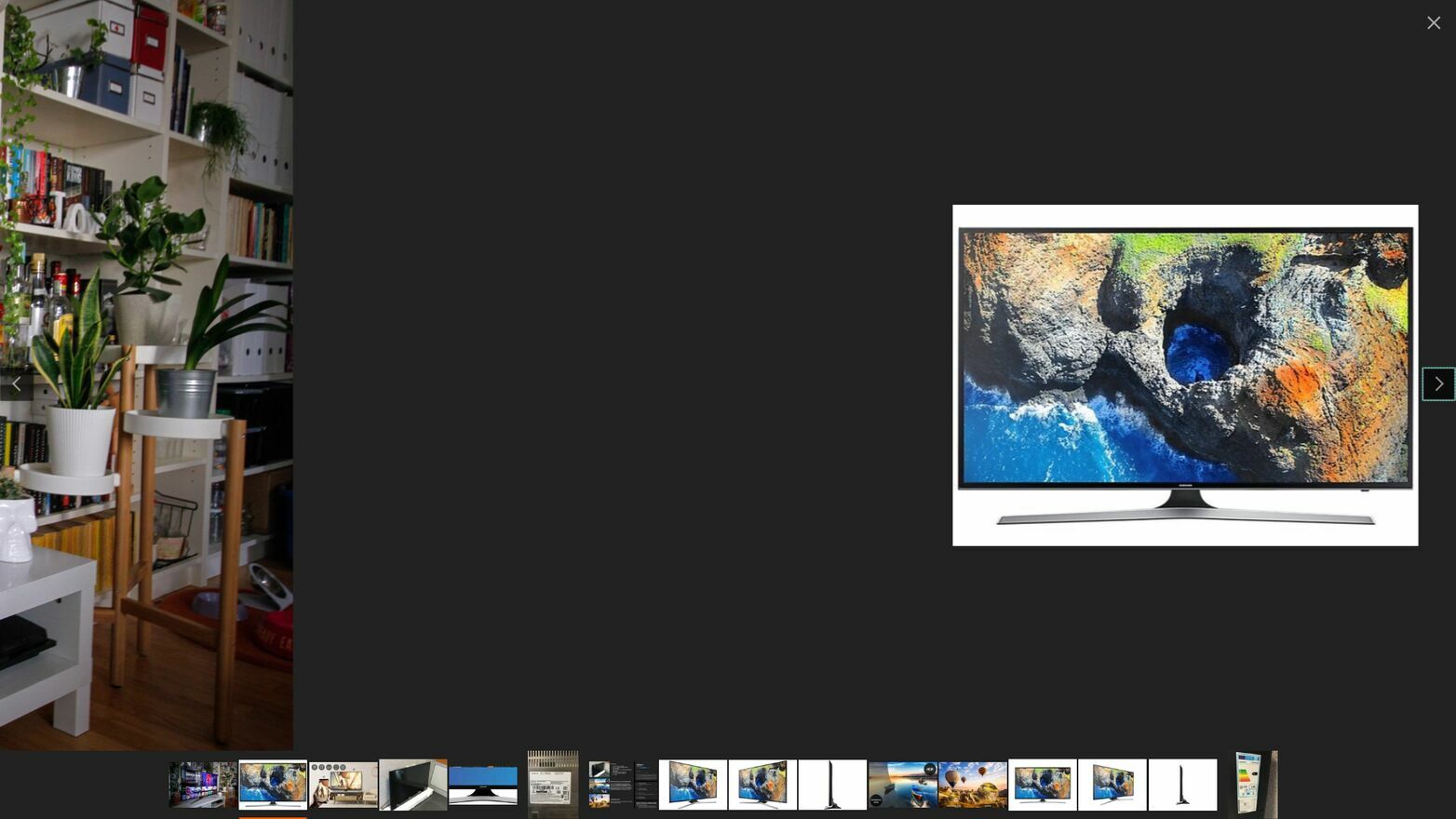Viewport: 1456px width, 819px height.
Task: View the product label sticker thumbnail
Action: (x=553, y=785)
